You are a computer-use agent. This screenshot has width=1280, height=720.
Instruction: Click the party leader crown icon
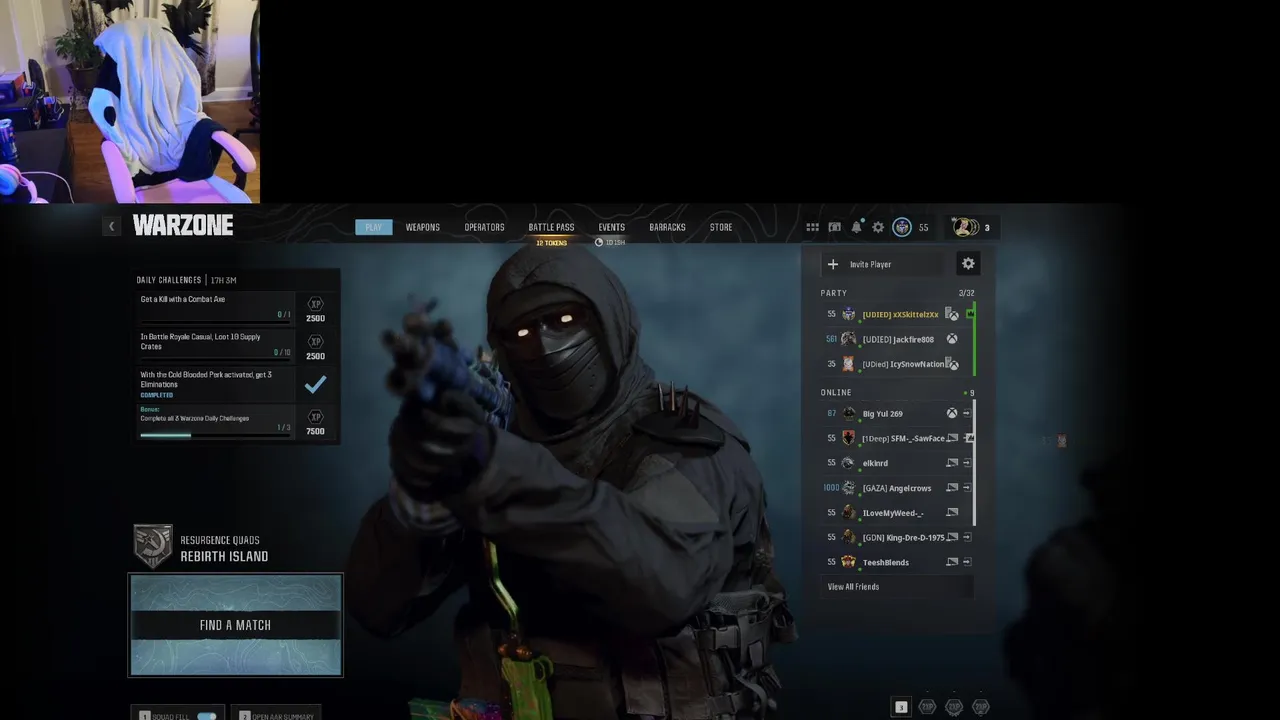[970, 314]
